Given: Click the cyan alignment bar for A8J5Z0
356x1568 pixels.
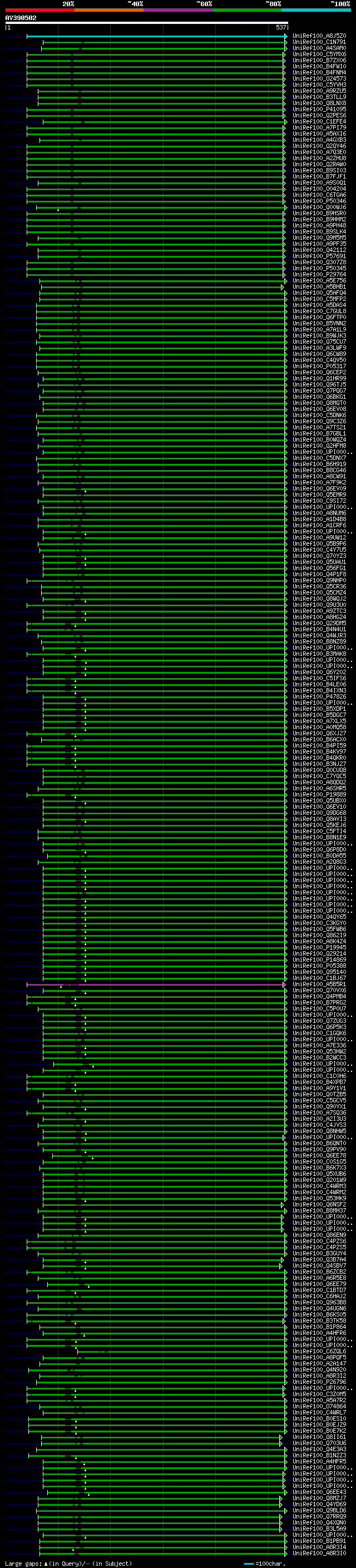Looking at the screenshot, I should coord(156,36).
